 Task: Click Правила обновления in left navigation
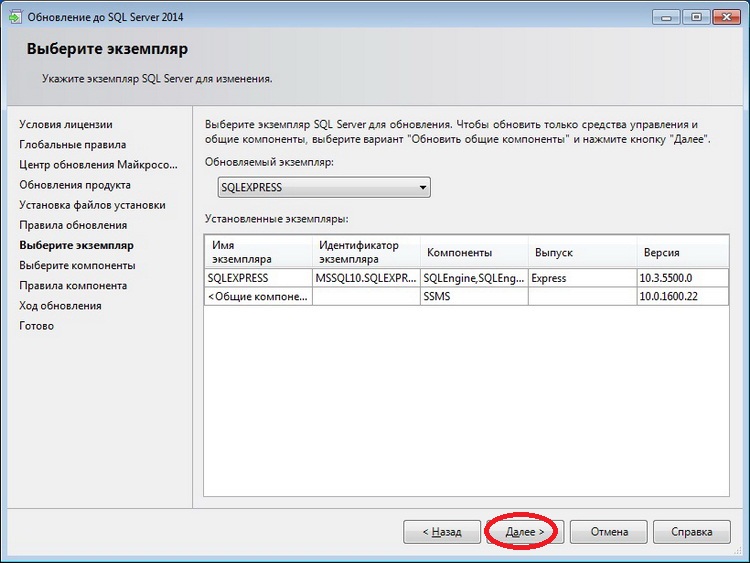[73, 225]
